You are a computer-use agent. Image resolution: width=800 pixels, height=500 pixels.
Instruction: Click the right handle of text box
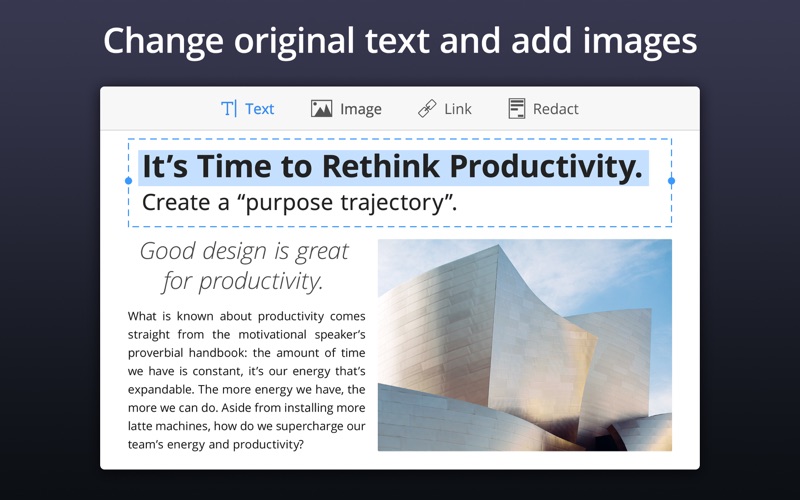click(671, 181)
